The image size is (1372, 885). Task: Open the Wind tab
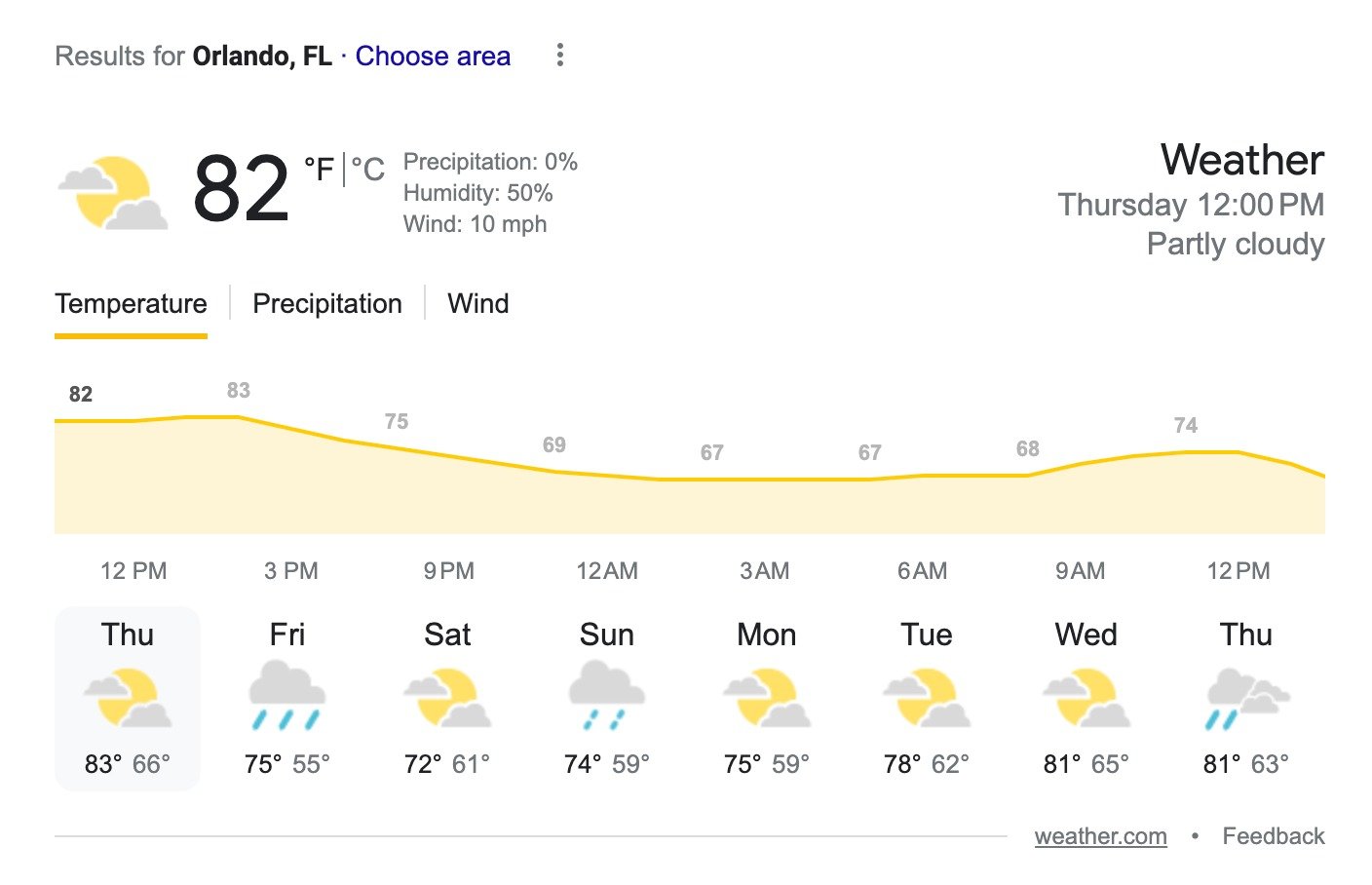[477, 303]
